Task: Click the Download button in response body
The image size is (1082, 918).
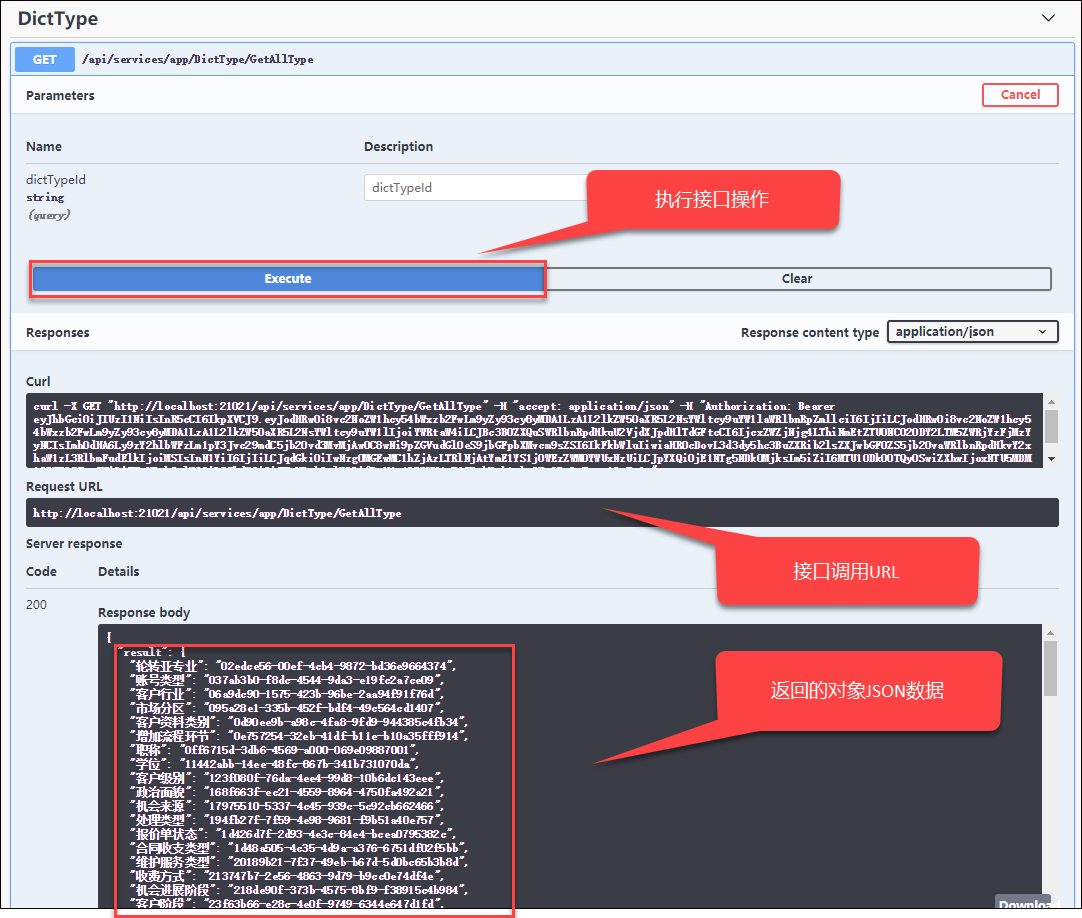Action: pos(1022,905)
